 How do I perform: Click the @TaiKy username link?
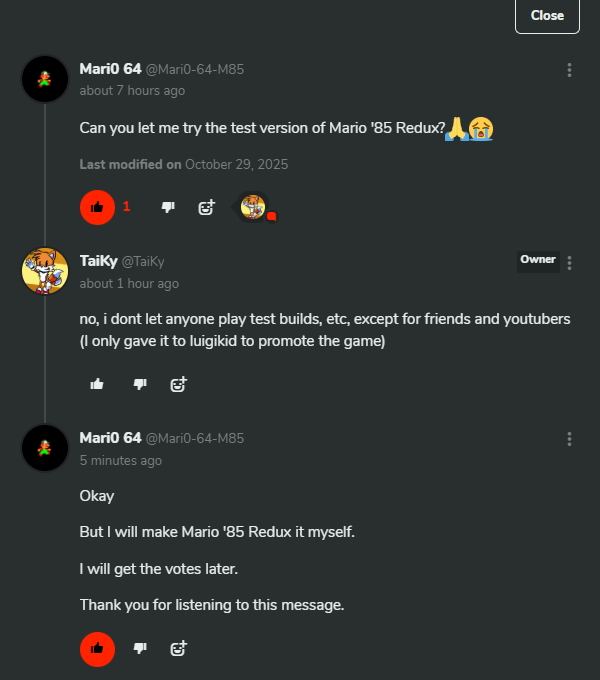coord(143,261)
